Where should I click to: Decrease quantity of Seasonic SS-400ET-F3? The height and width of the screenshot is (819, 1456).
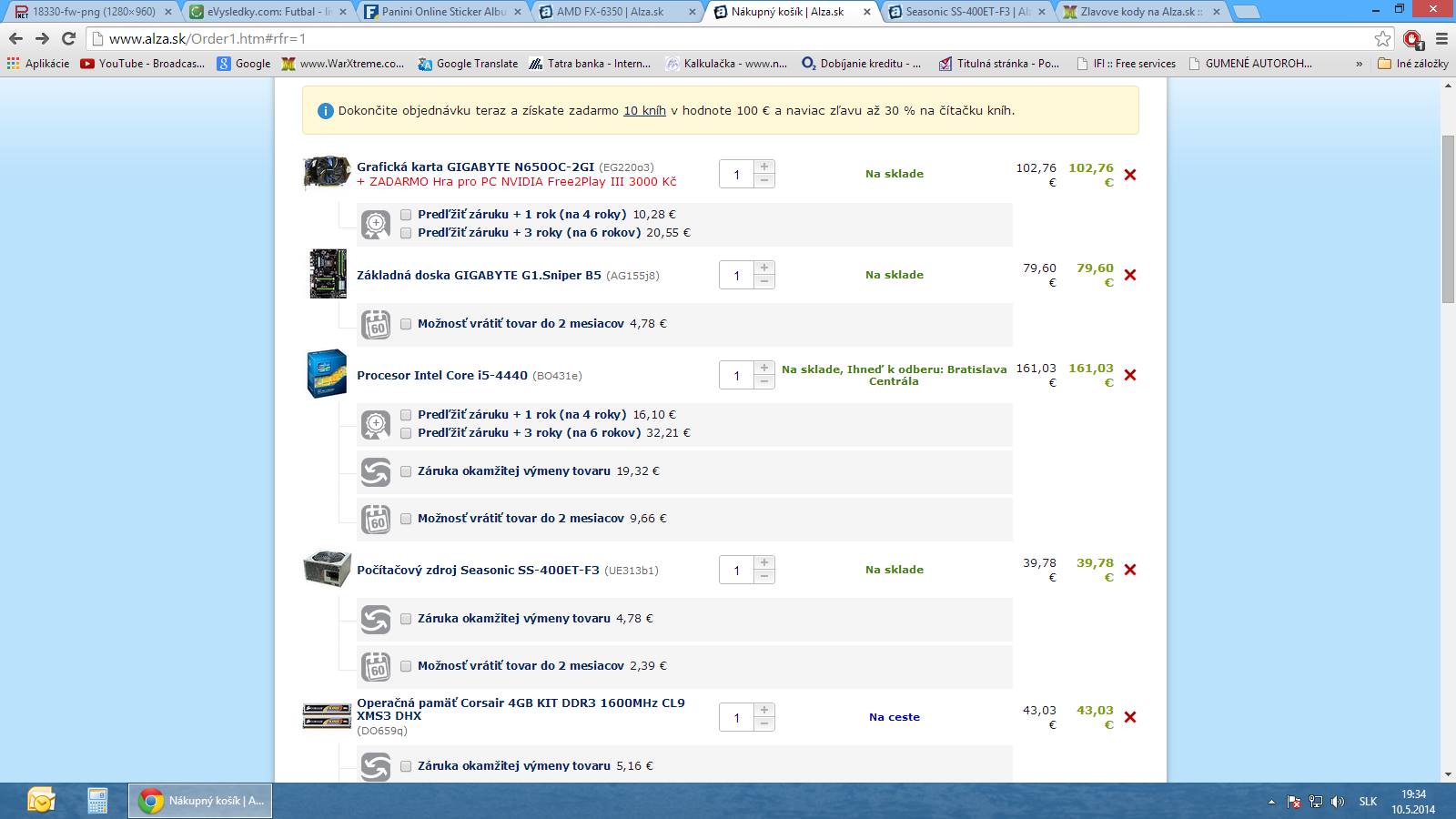point(764,576)
